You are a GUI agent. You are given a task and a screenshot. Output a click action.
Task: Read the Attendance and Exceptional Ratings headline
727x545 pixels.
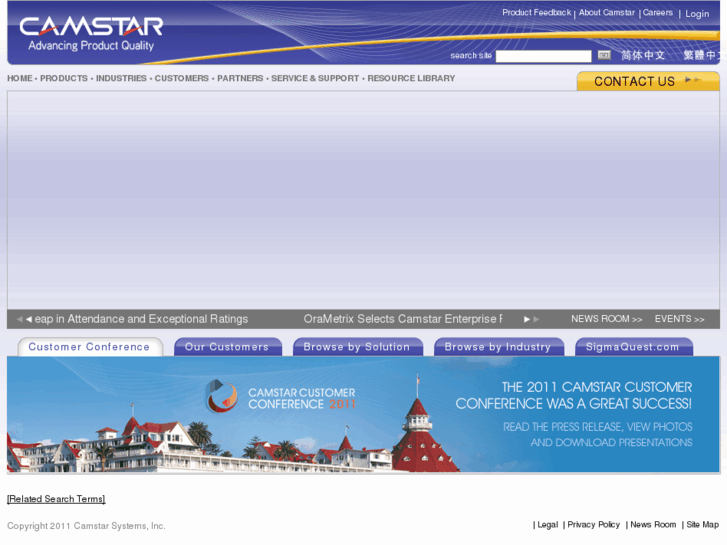(141, 319)
